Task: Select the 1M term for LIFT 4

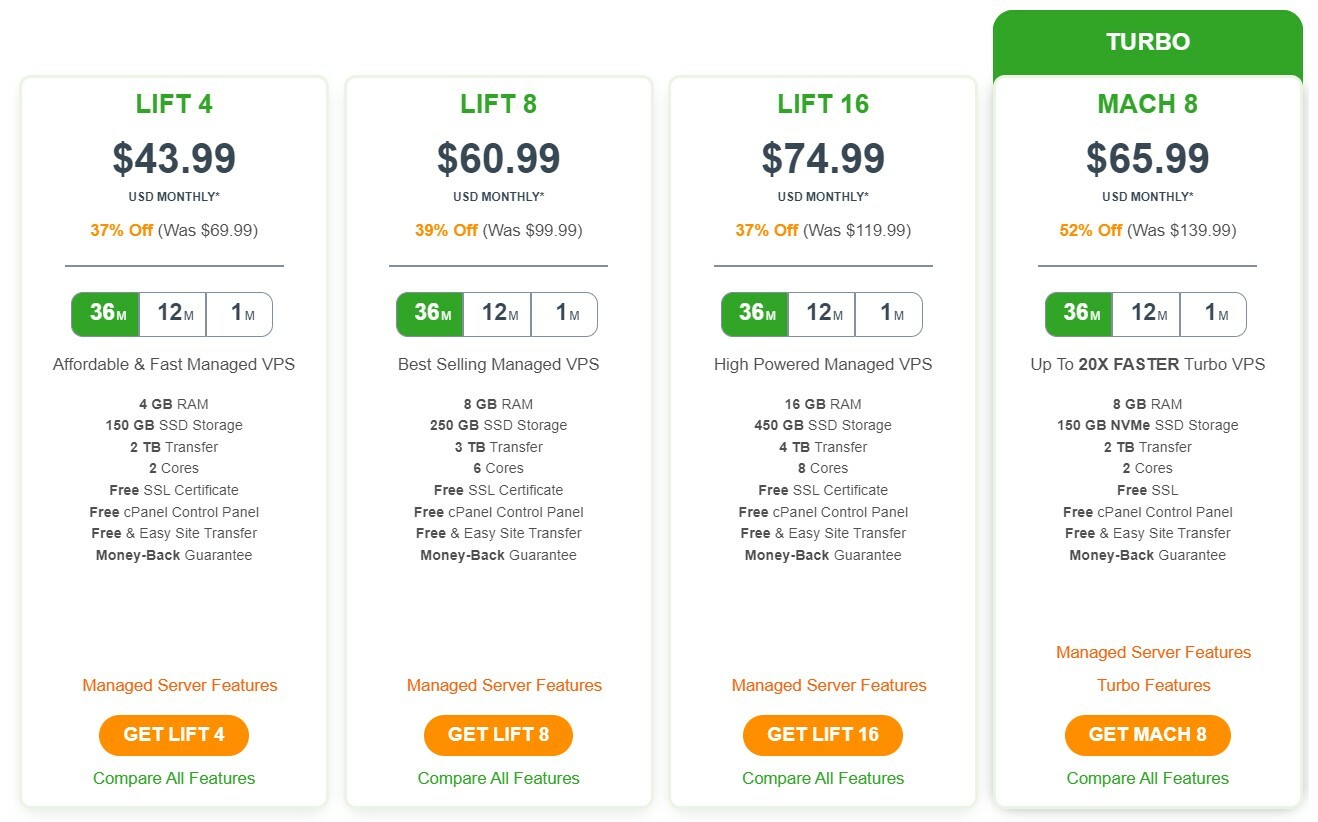Action: coord(239,312)
